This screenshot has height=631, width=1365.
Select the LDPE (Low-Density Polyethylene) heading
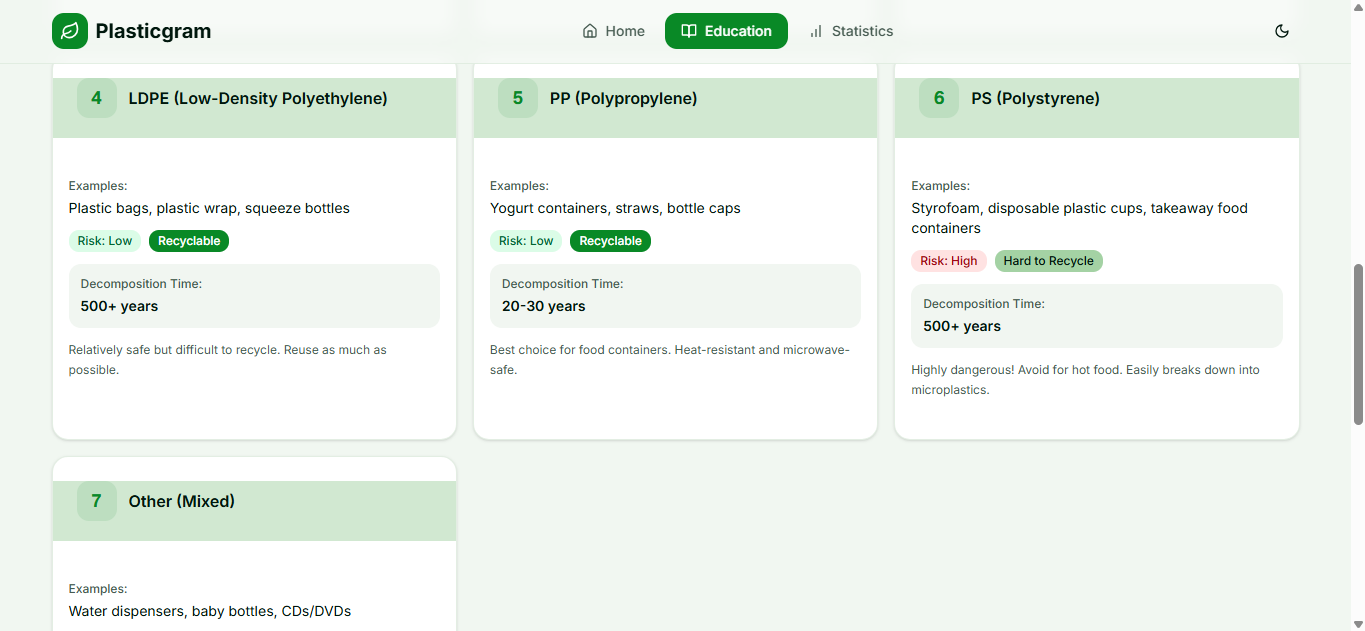[x=258, y=98]
